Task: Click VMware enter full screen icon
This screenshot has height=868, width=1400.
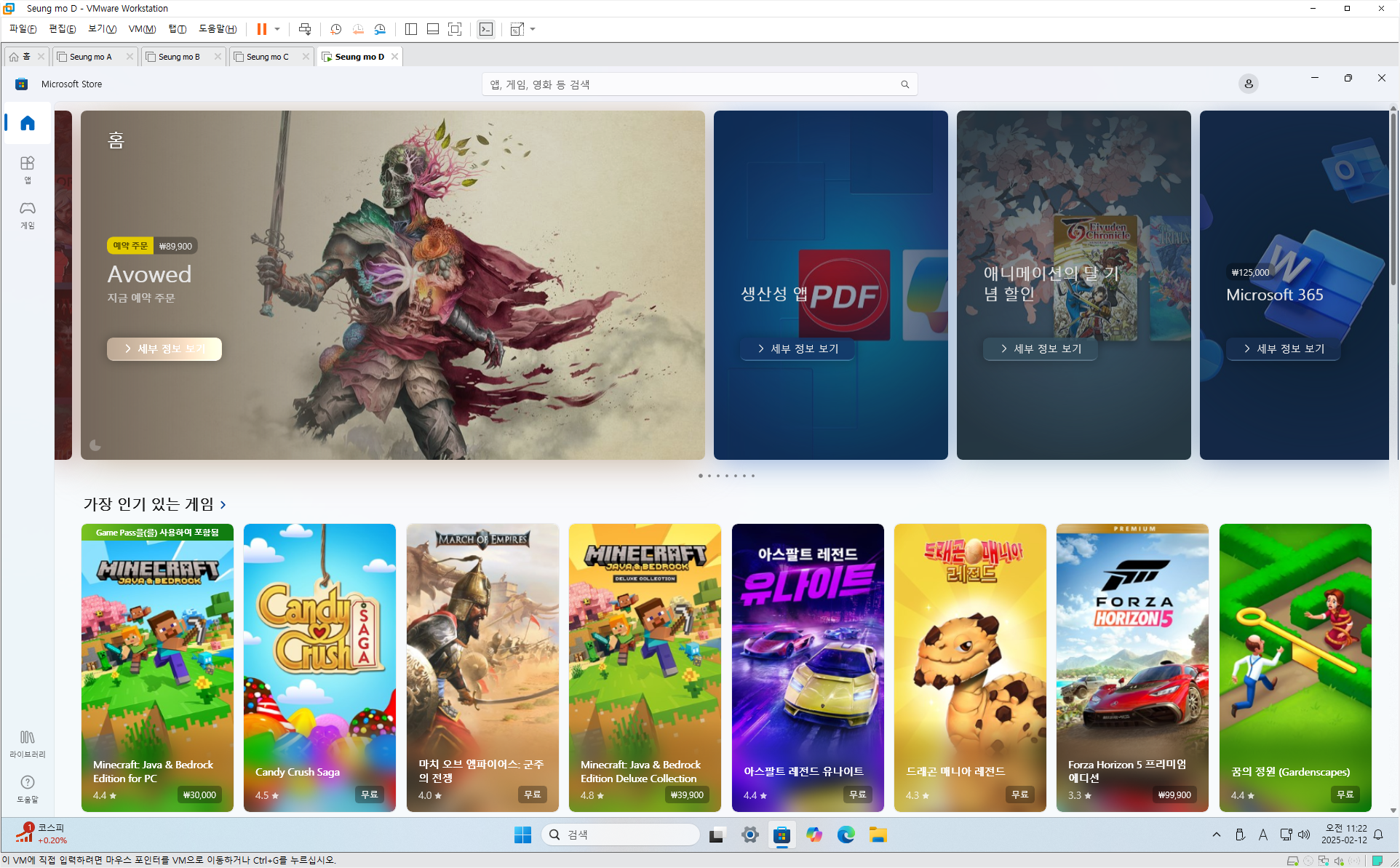Action: tap(455, 29)
